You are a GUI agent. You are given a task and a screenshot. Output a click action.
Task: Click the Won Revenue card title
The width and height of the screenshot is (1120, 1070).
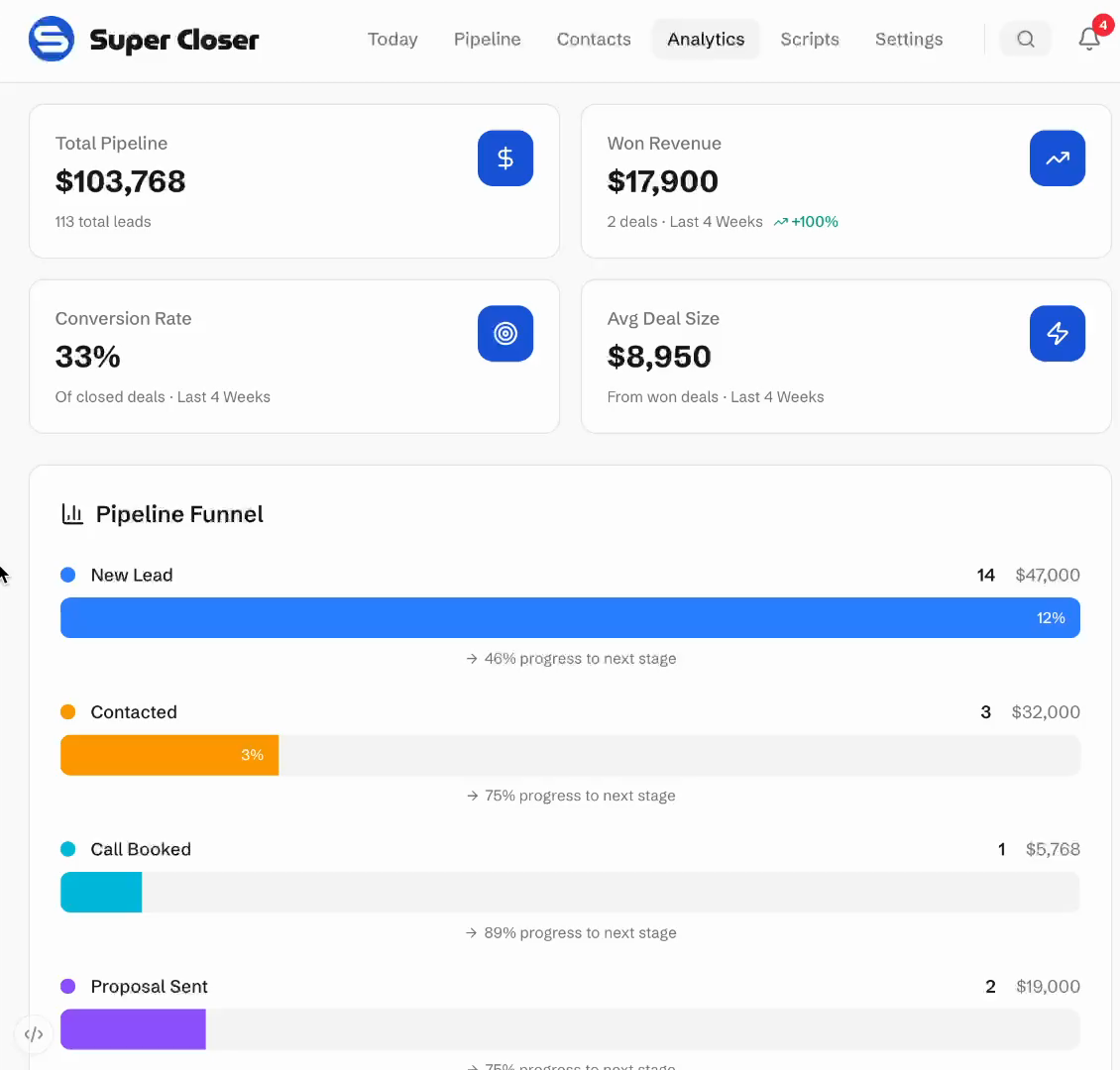click(x=664, y=144)
